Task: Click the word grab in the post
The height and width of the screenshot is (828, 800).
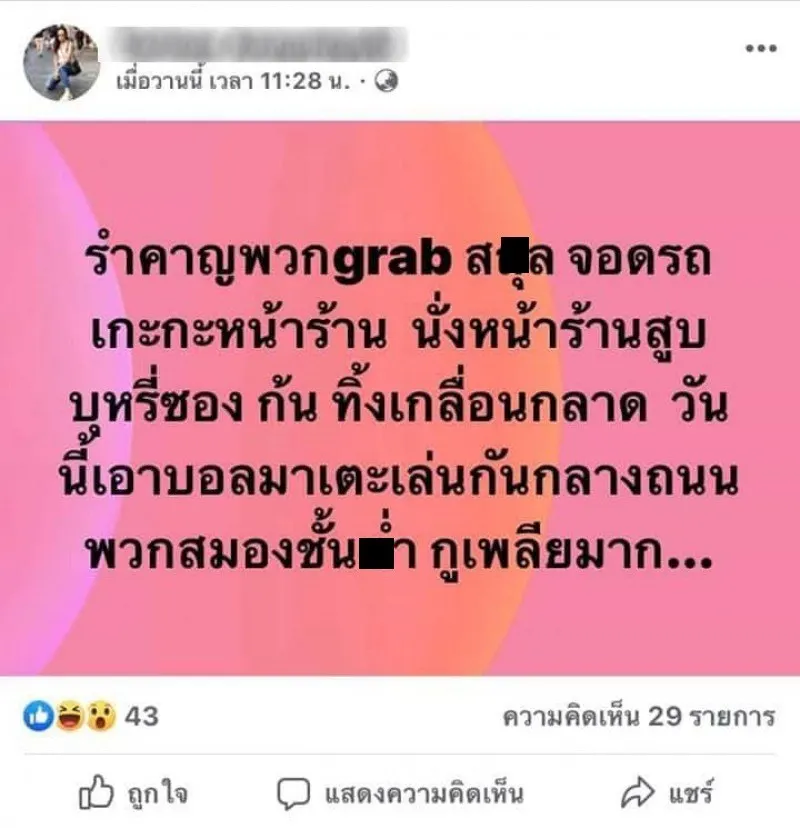Action: click(392, 260)
